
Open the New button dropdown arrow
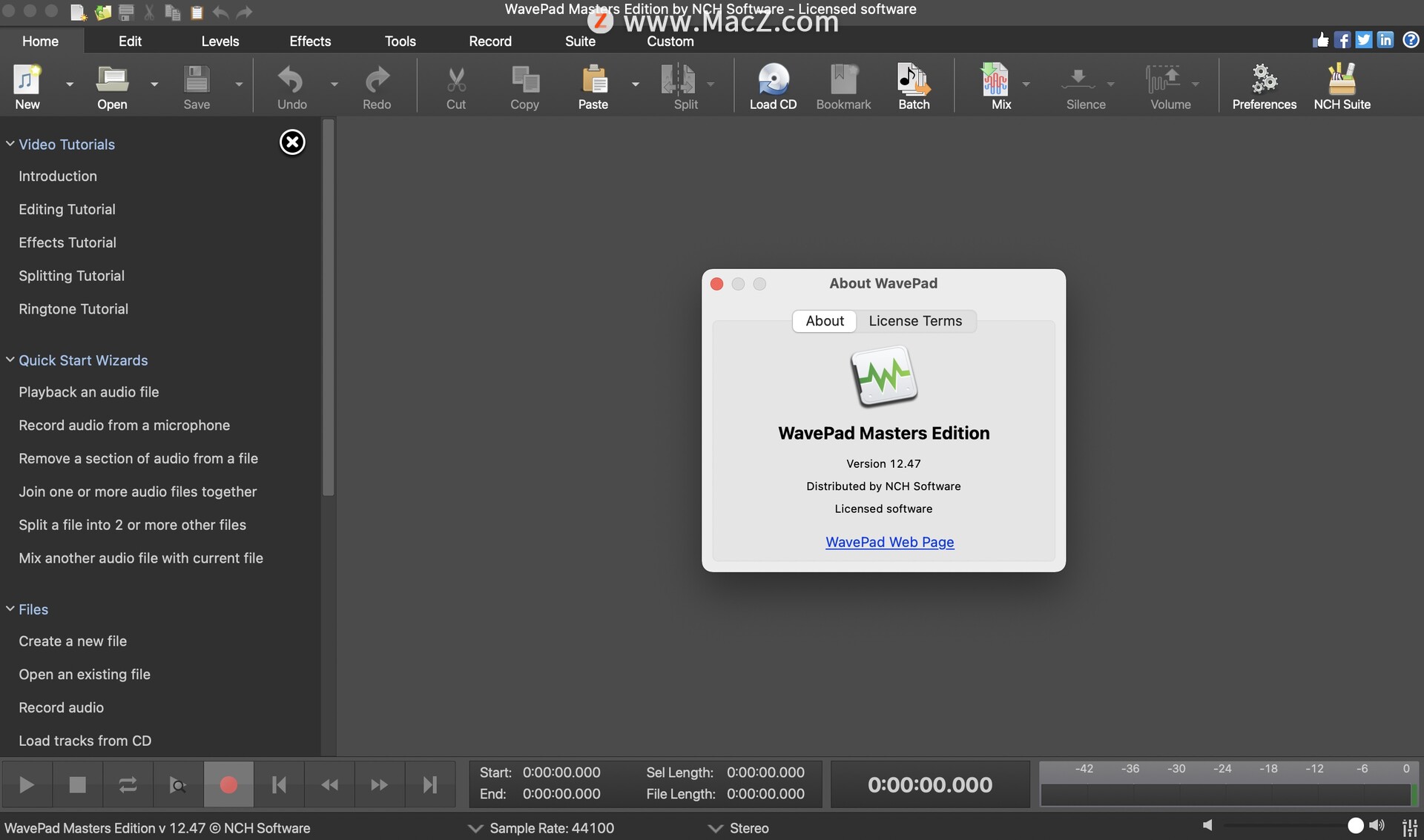point(70,85)
